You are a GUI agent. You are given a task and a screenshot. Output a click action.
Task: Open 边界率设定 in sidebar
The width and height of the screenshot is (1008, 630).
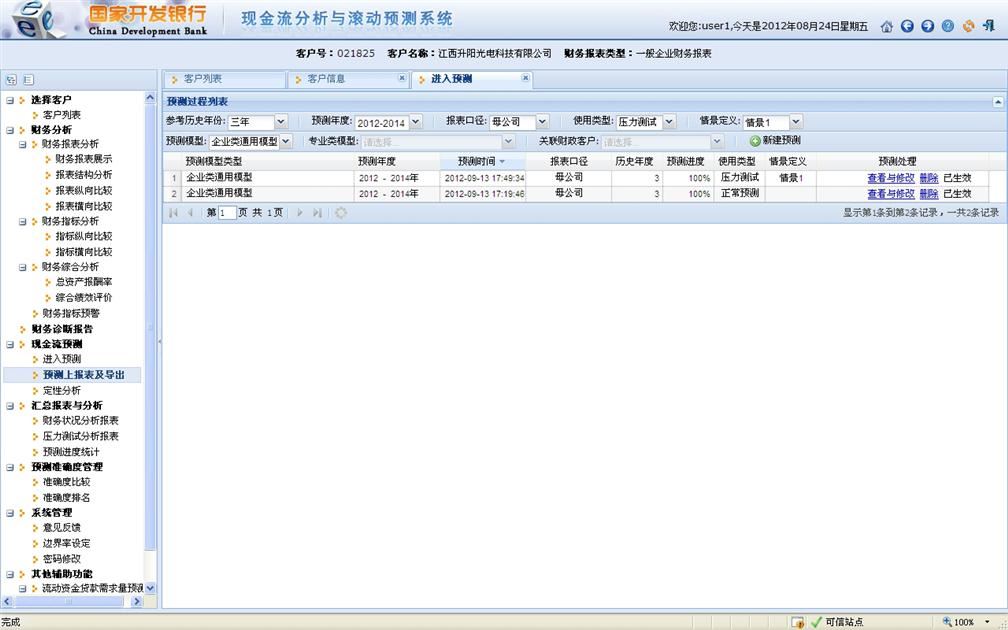pos(66,544)
